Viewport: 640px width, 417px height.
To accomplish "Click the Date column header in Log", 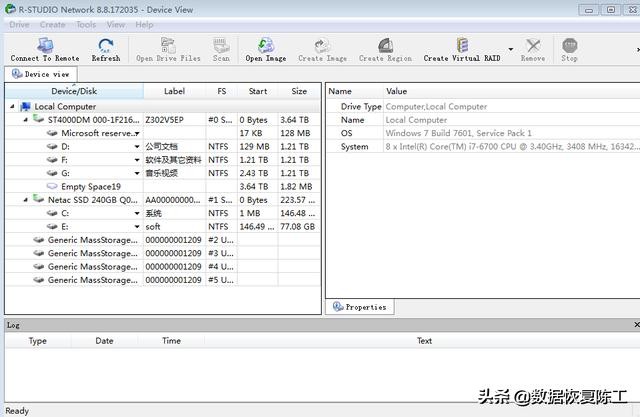I will coord(104,341).
